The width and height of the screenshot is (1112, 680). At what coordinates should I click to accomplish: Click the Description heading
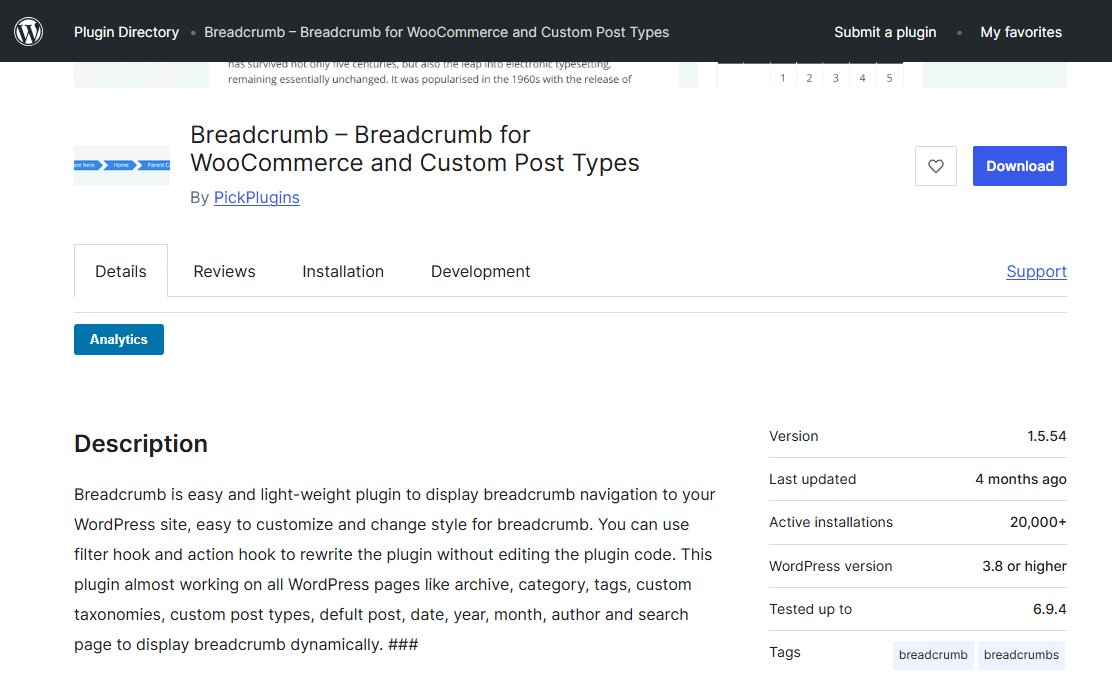pyautogui.click(x=140, y=443)
